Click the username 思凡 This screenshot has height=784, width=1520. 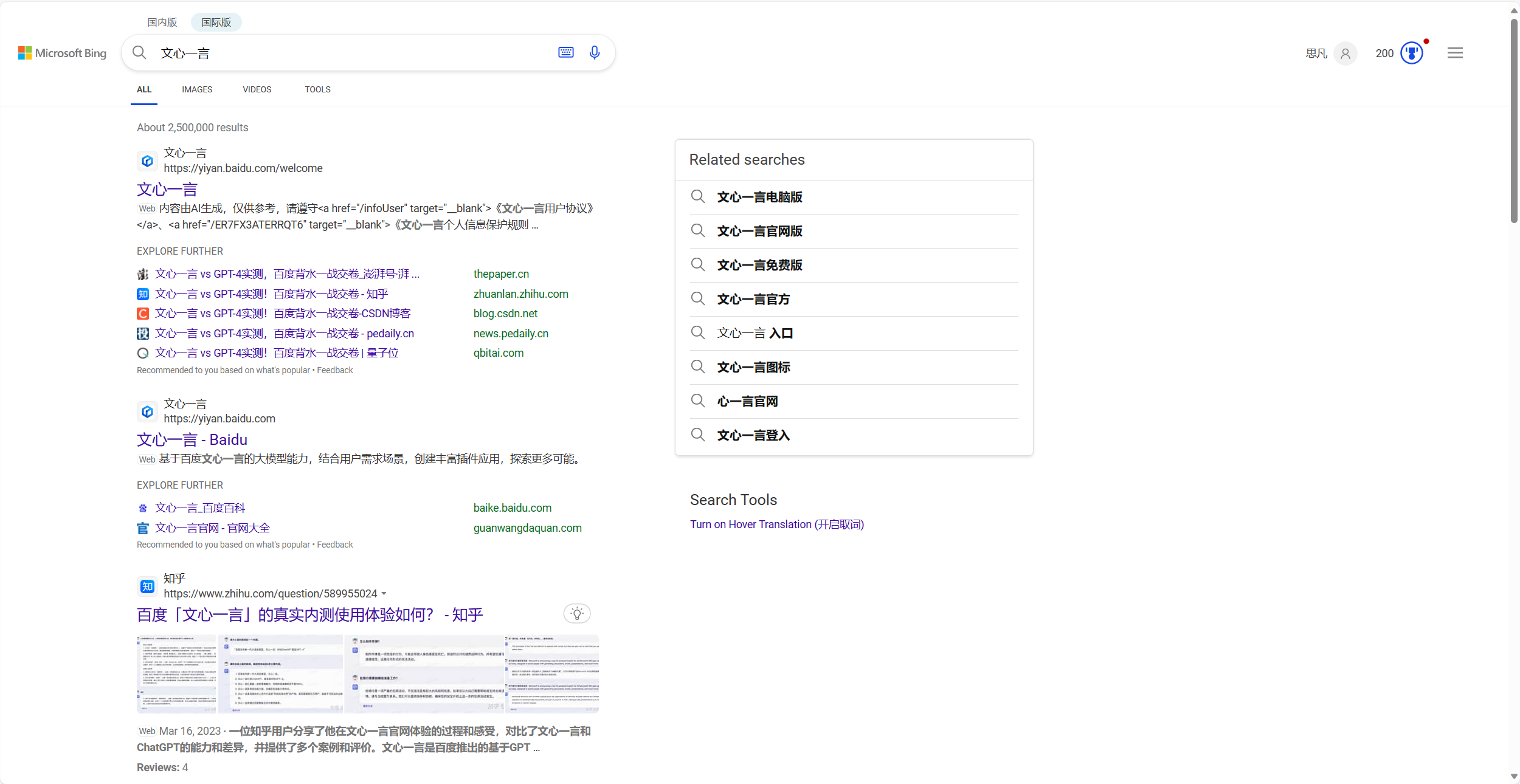coord(1316,53)
